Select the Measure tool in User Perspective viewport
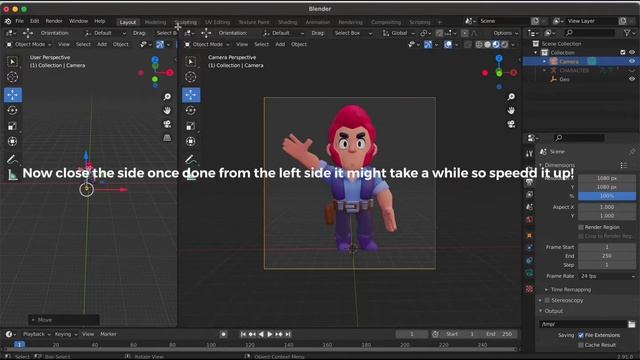Image resolution: width=640 pixels, height=360 pixels. coord(13,175)
